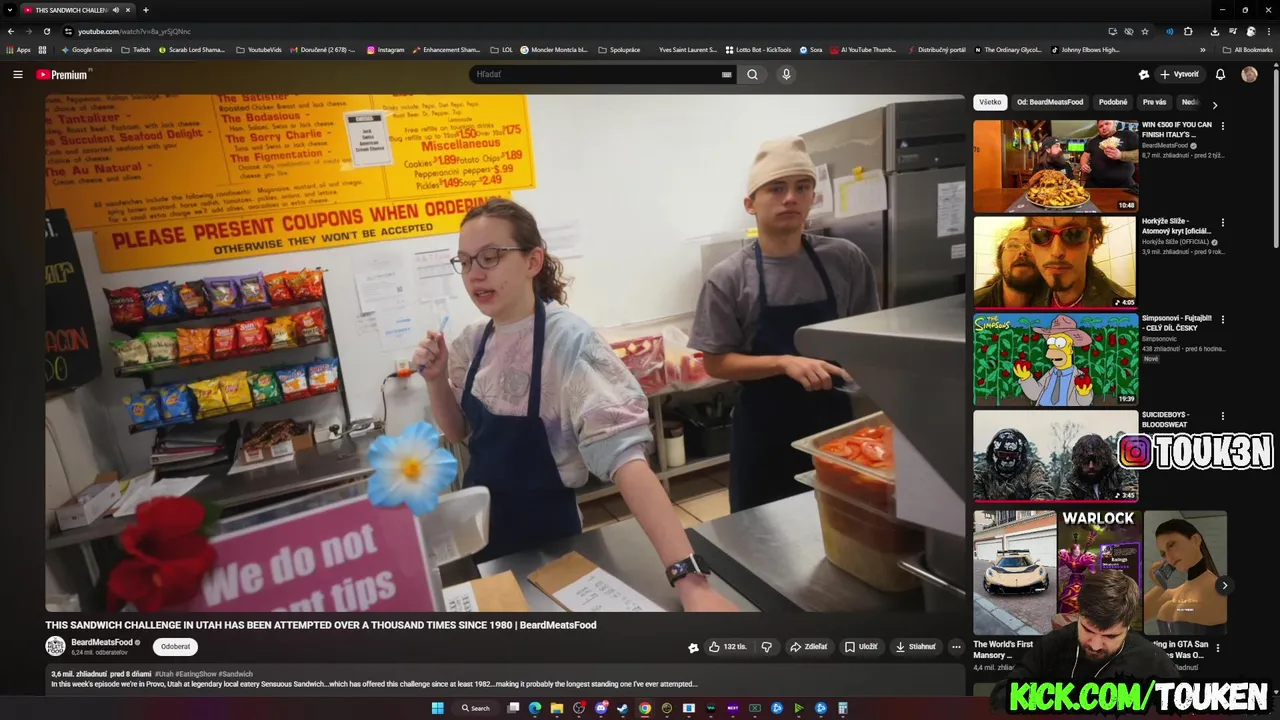Viewport: 1280px width, 720px height.
Task: Open the Google Gemini bookmark
Action: click(87, 49)
